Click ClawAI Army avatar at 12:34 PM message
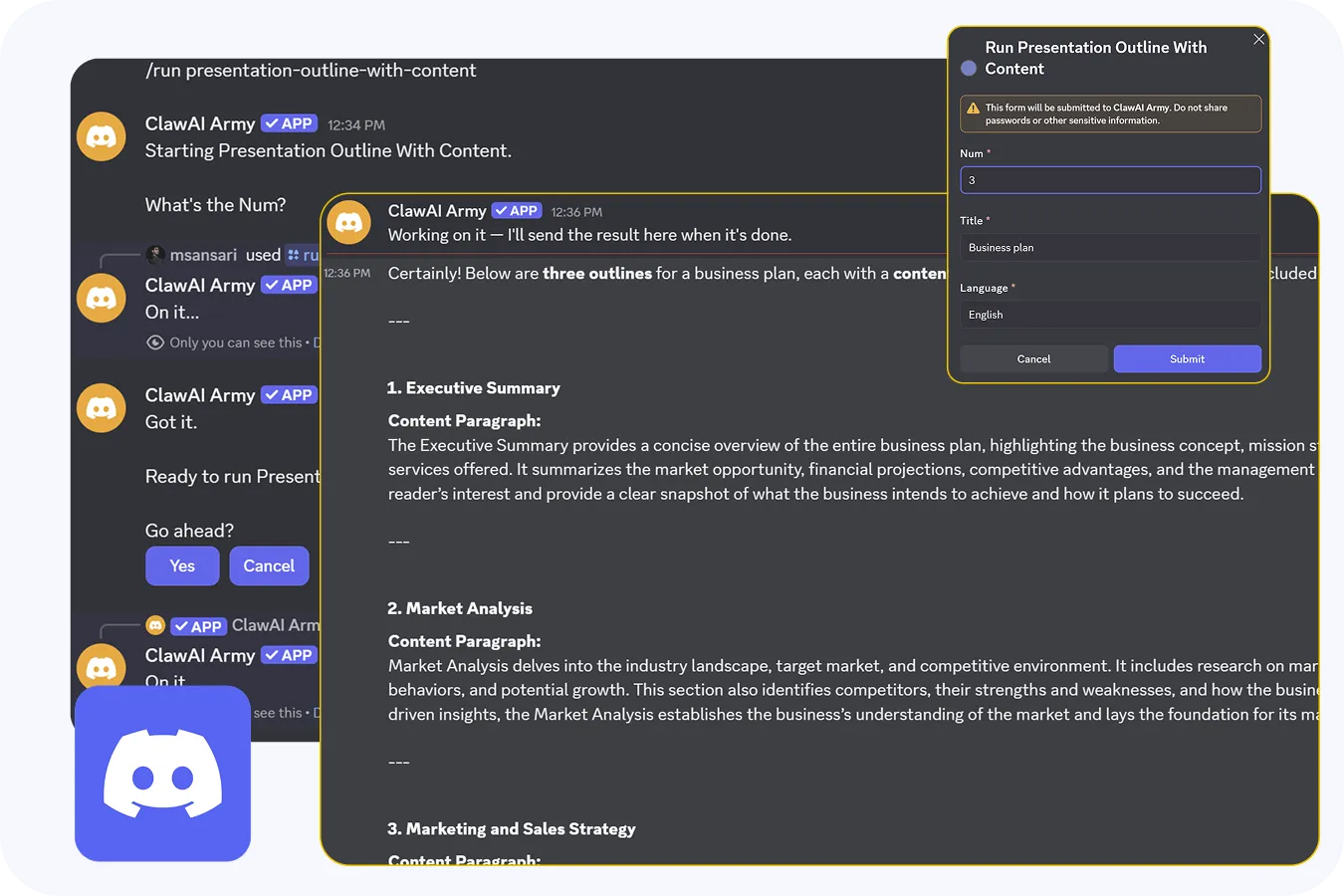This screenshot has width=1344, height=896. pos(102,136)
